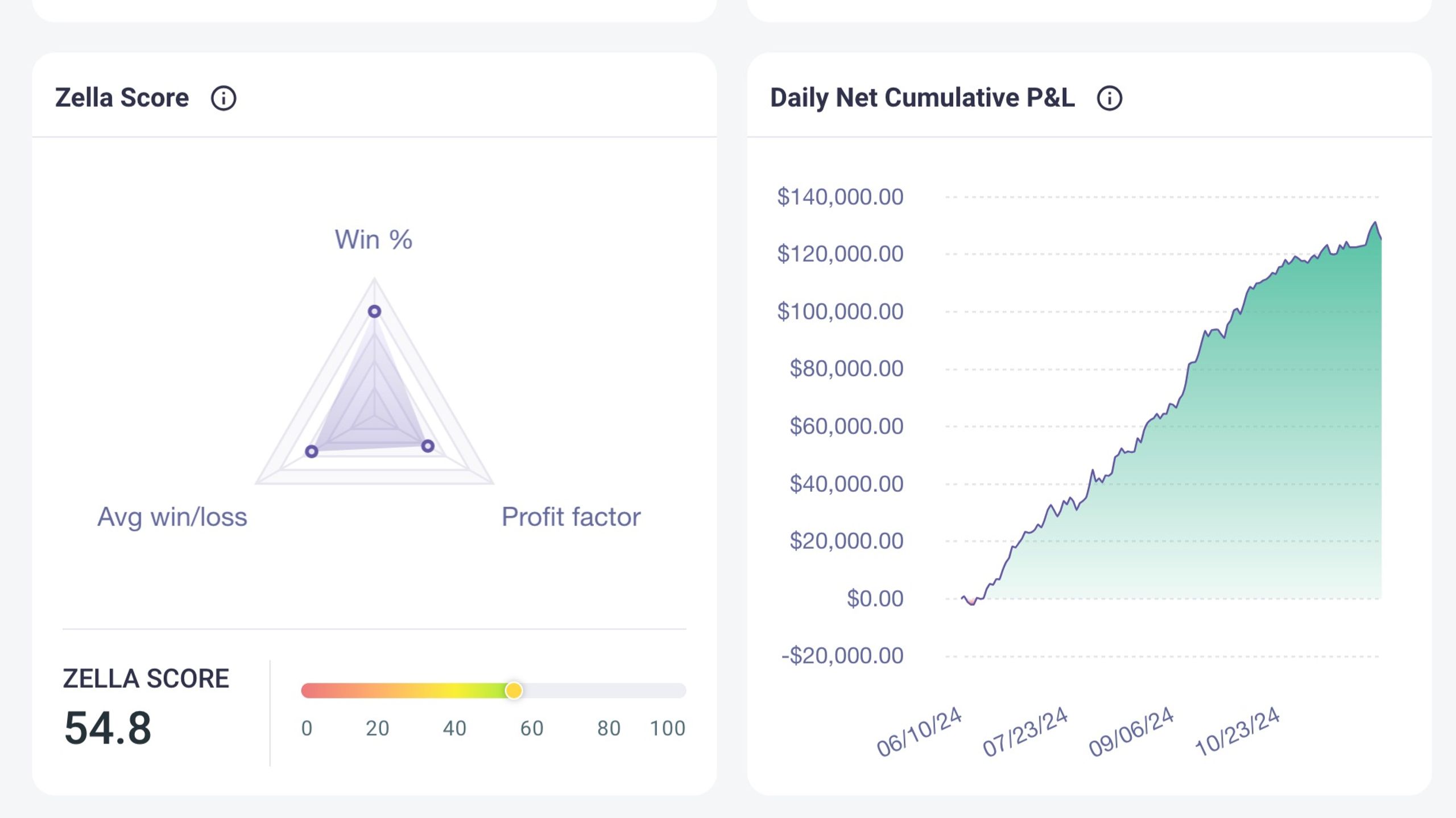This screenshot has height=818, width=1456.
Task: Open the Daily Net Cumulative P&L info icon
Action: [1109, 98]
